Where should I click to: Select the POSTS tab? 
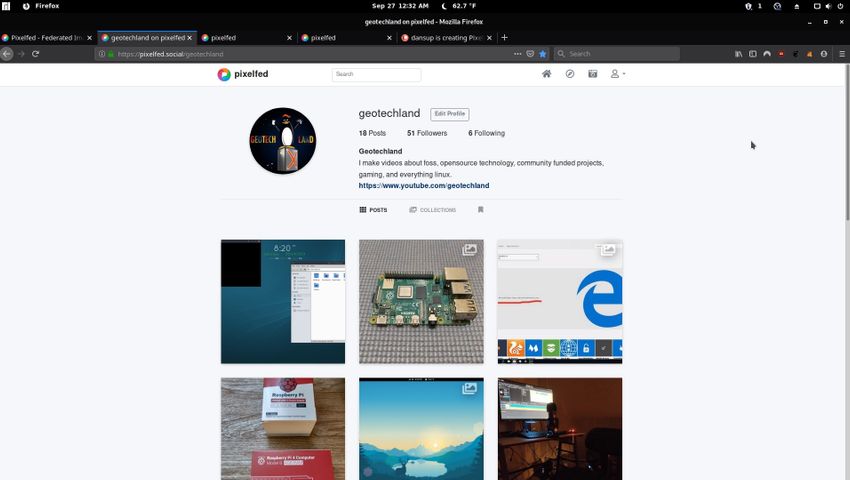pyautogui.click(x=373, y=210)
